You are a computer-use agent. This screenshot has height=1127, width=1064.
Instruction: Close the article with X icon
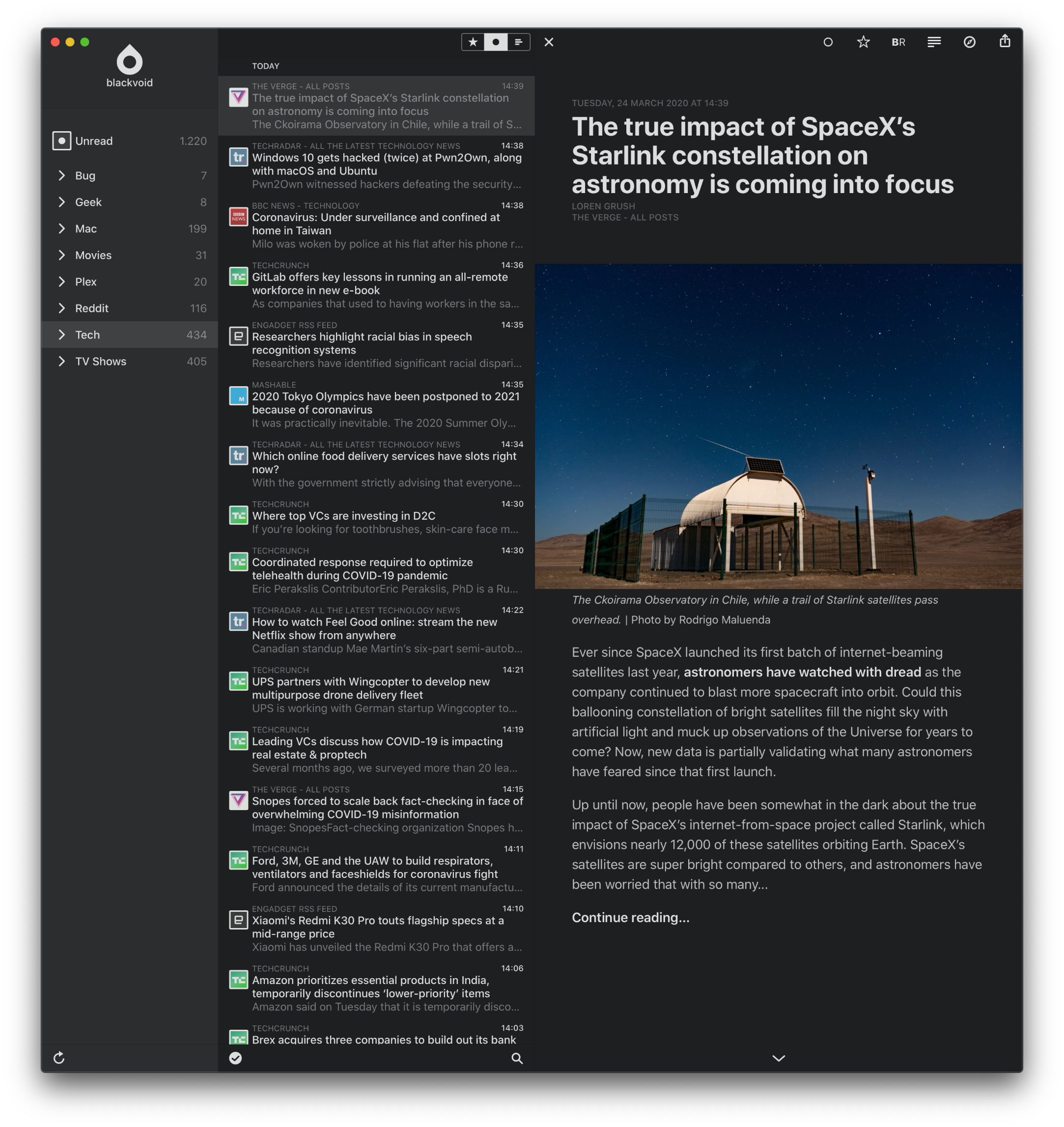[548, 42]
